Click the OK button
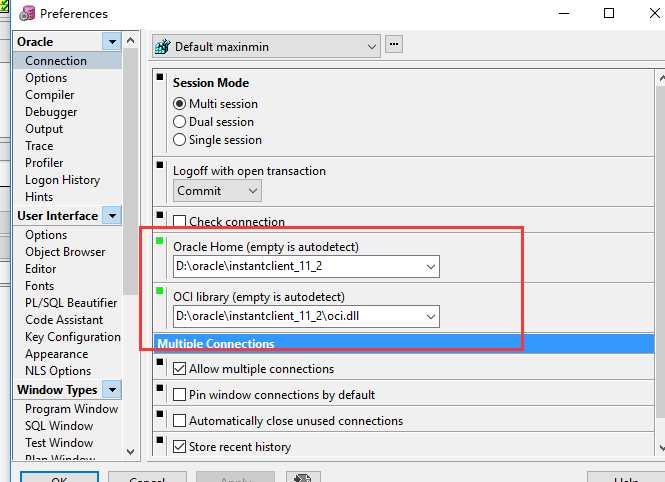665x482 pixels. tap(59, 476)
